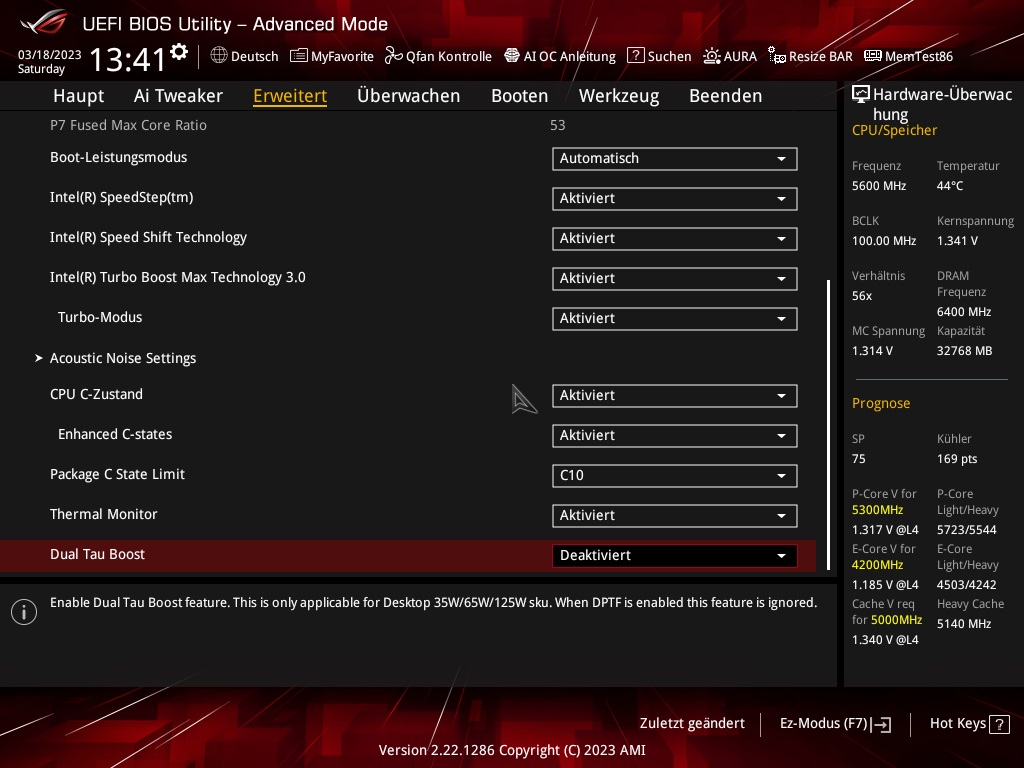
Task: Click the globe language icon
Action: (x=219, y=56)
